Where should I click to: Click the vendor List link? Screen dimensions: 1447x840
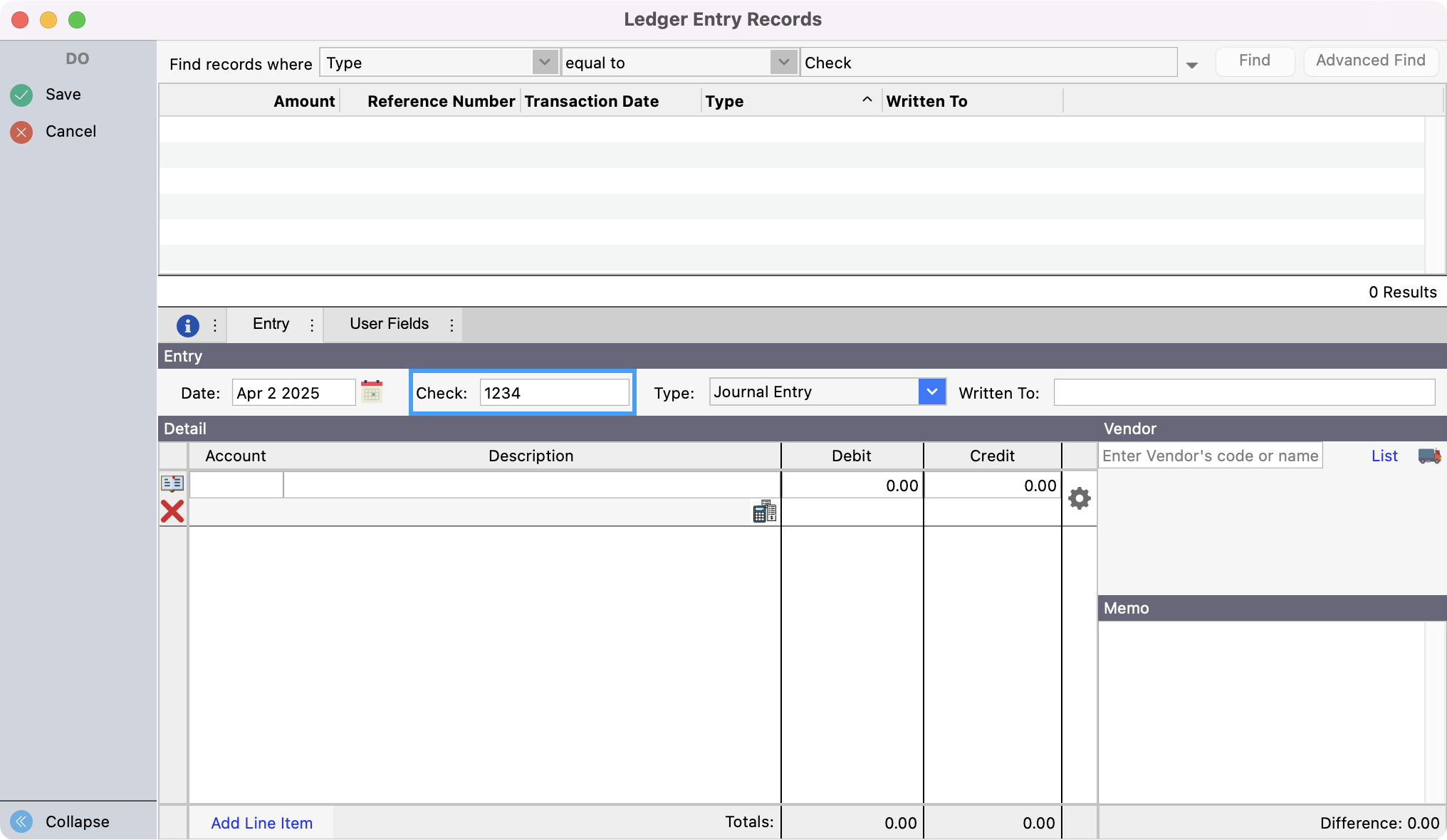1384,456
